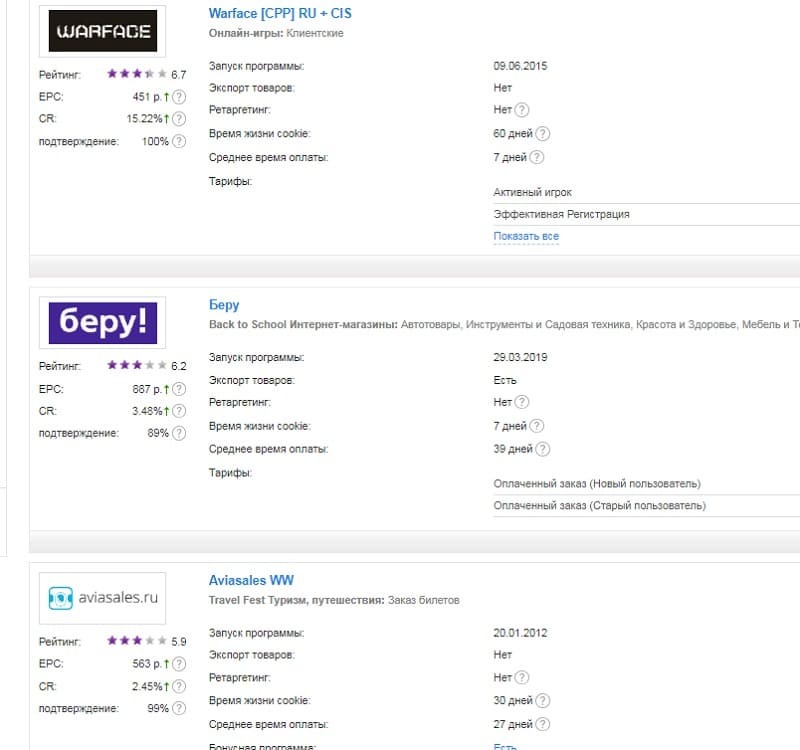Click help icon for Warface 7-day payment time

pos(536,157)
